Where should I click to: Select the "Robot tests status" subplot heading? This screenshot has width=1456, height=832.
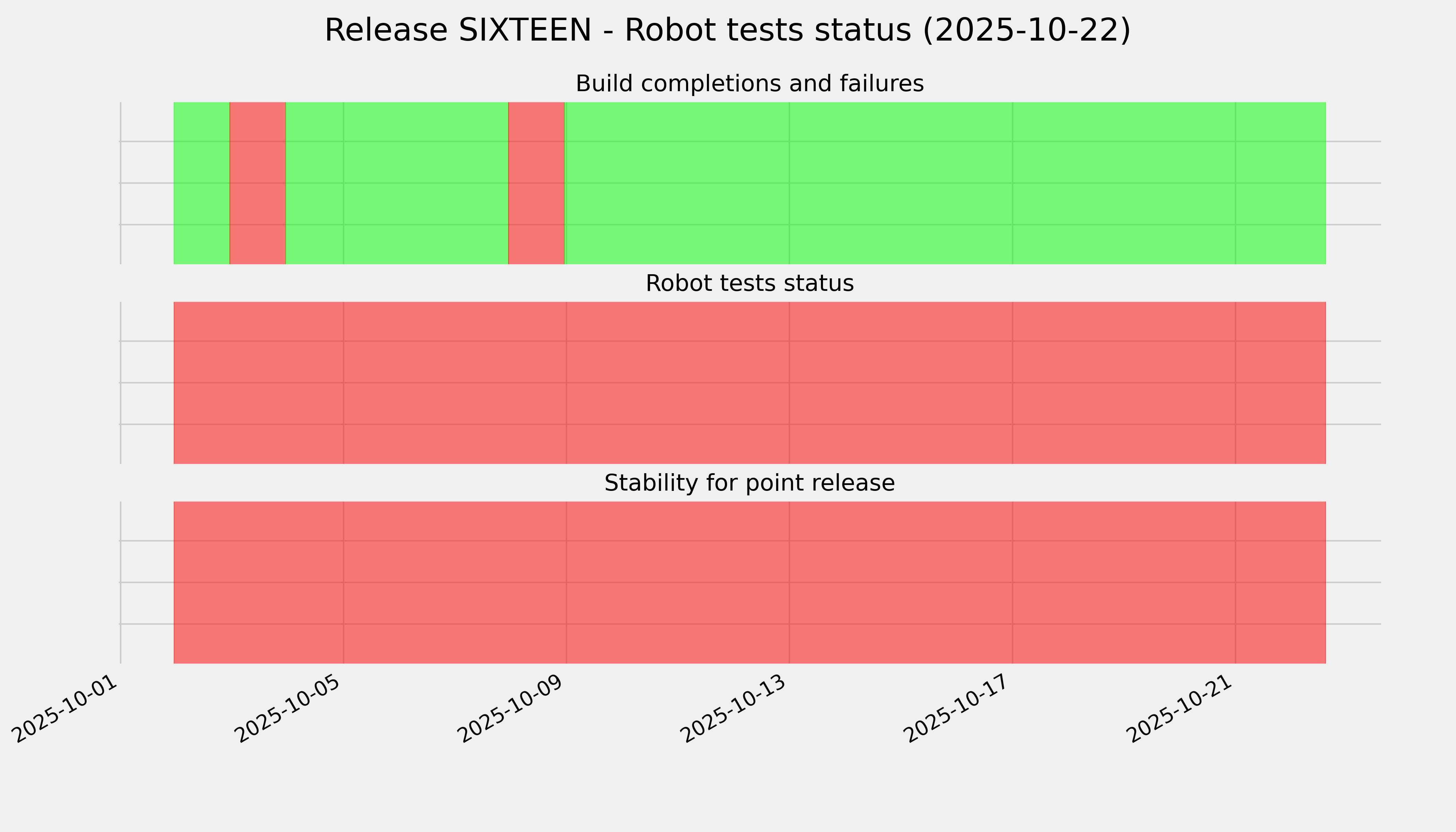[749, 284]
